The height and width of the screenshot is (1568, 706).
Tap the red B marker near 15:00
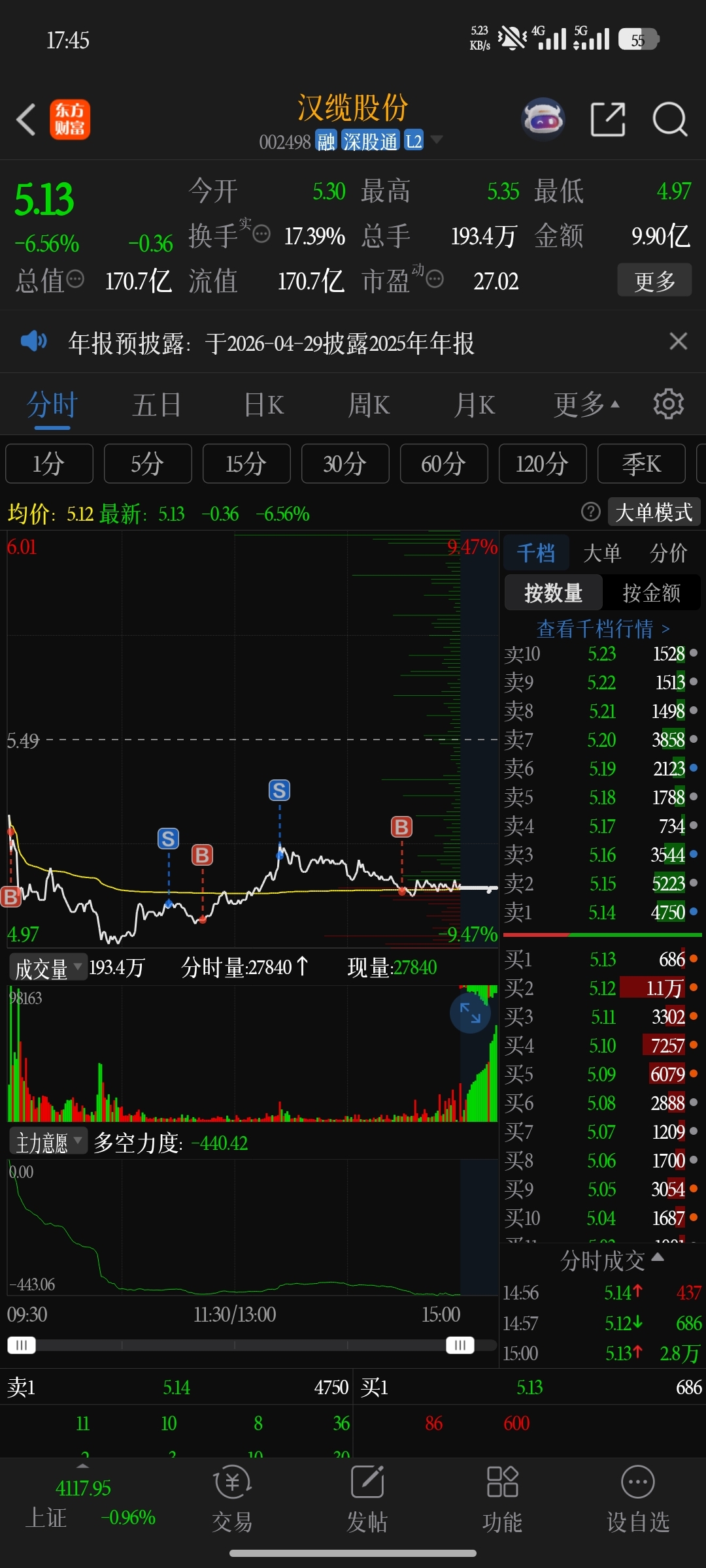(401, 827)
